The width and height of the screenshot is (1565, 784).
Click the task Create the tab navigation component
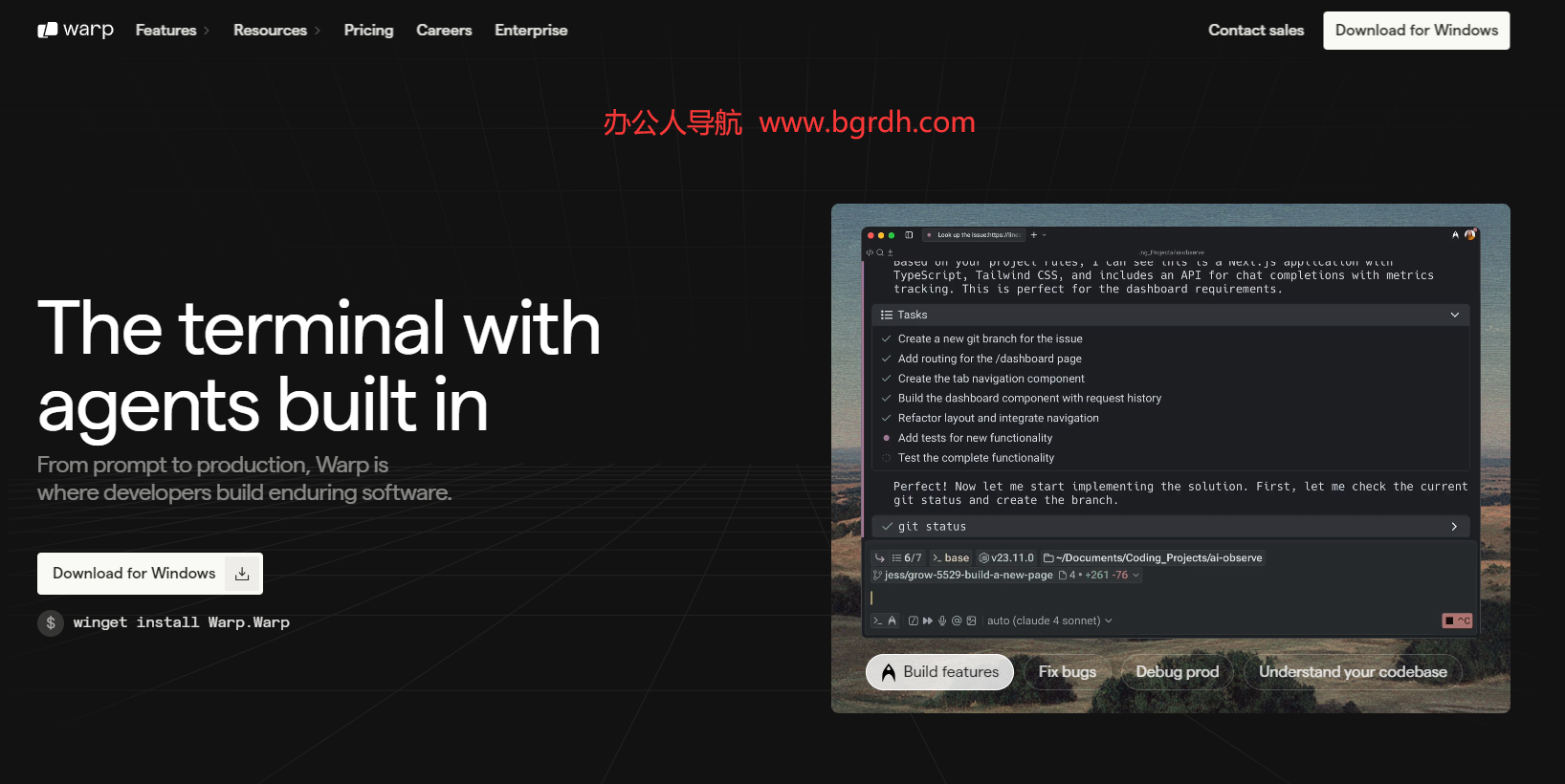click(991, 380)
